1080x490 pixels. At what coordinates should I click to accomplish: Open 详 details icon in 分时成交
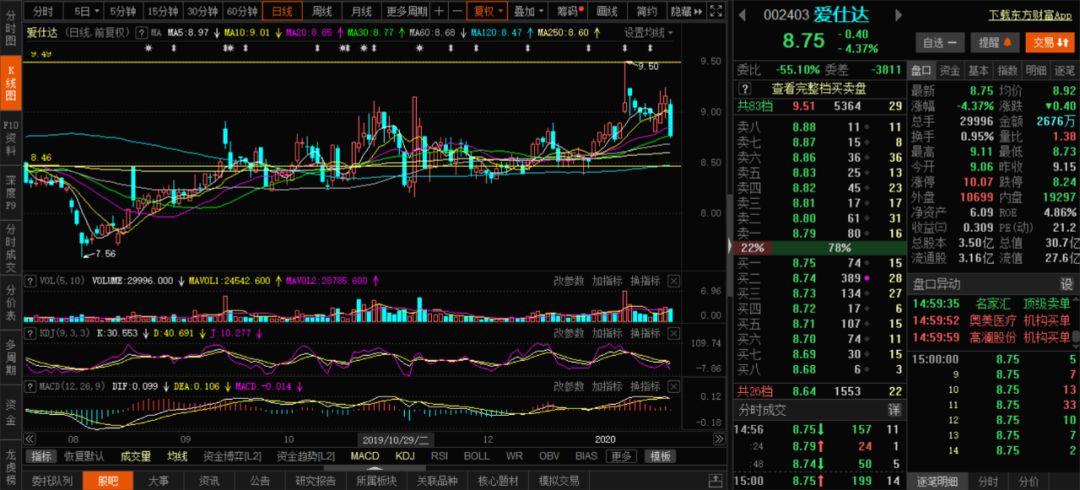pyautogui.click(x=894, y=410)
